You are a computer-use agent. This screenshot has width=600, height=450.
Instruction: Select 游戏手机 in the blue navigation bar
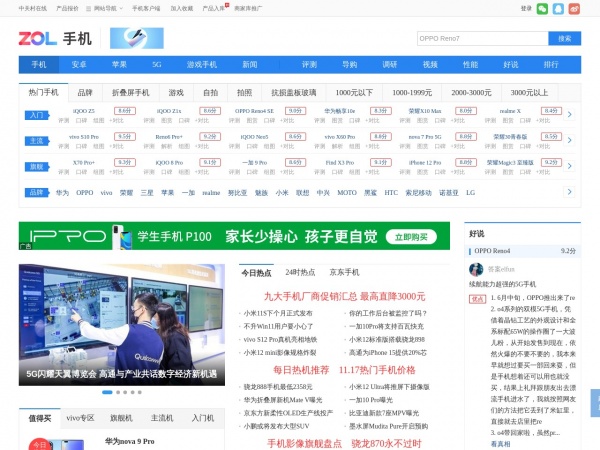pyautogui.click(x=202, y=65)
